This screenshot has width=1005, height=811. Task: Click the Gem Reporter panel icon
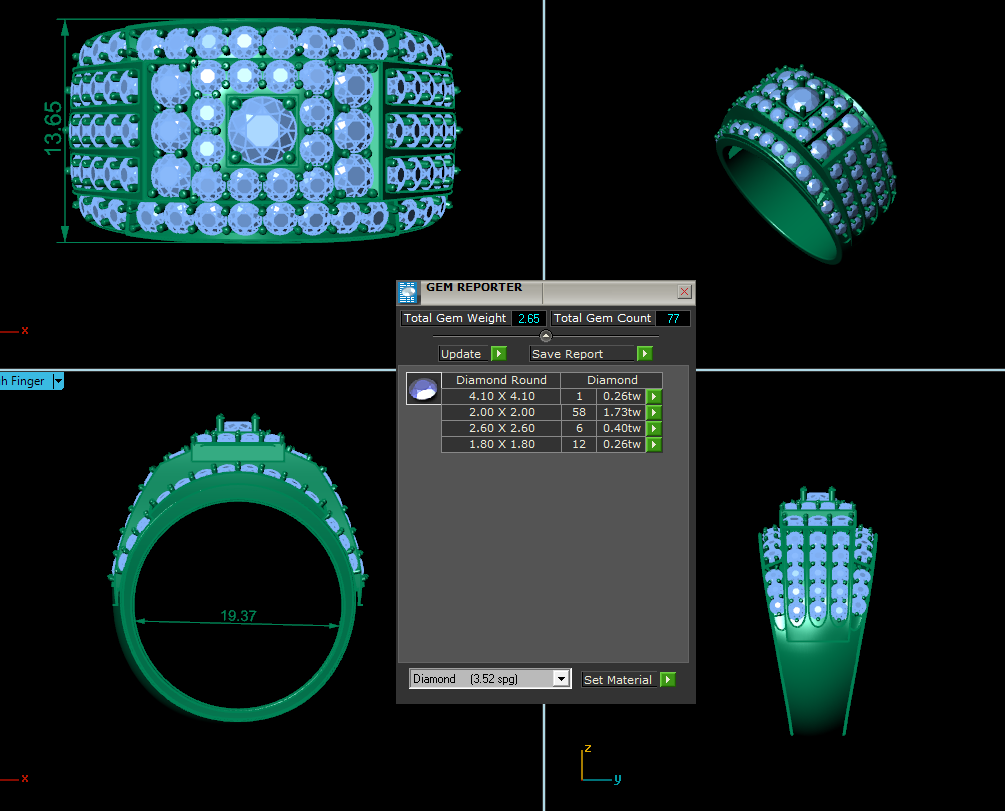pos(408,292)
